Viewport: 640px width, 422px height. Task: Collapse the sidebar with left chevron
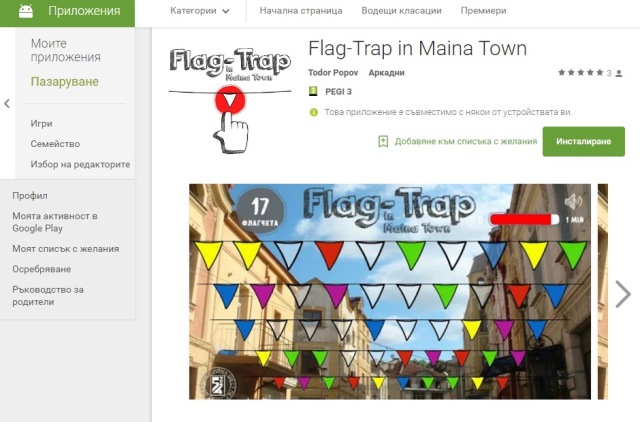(7, 104)
